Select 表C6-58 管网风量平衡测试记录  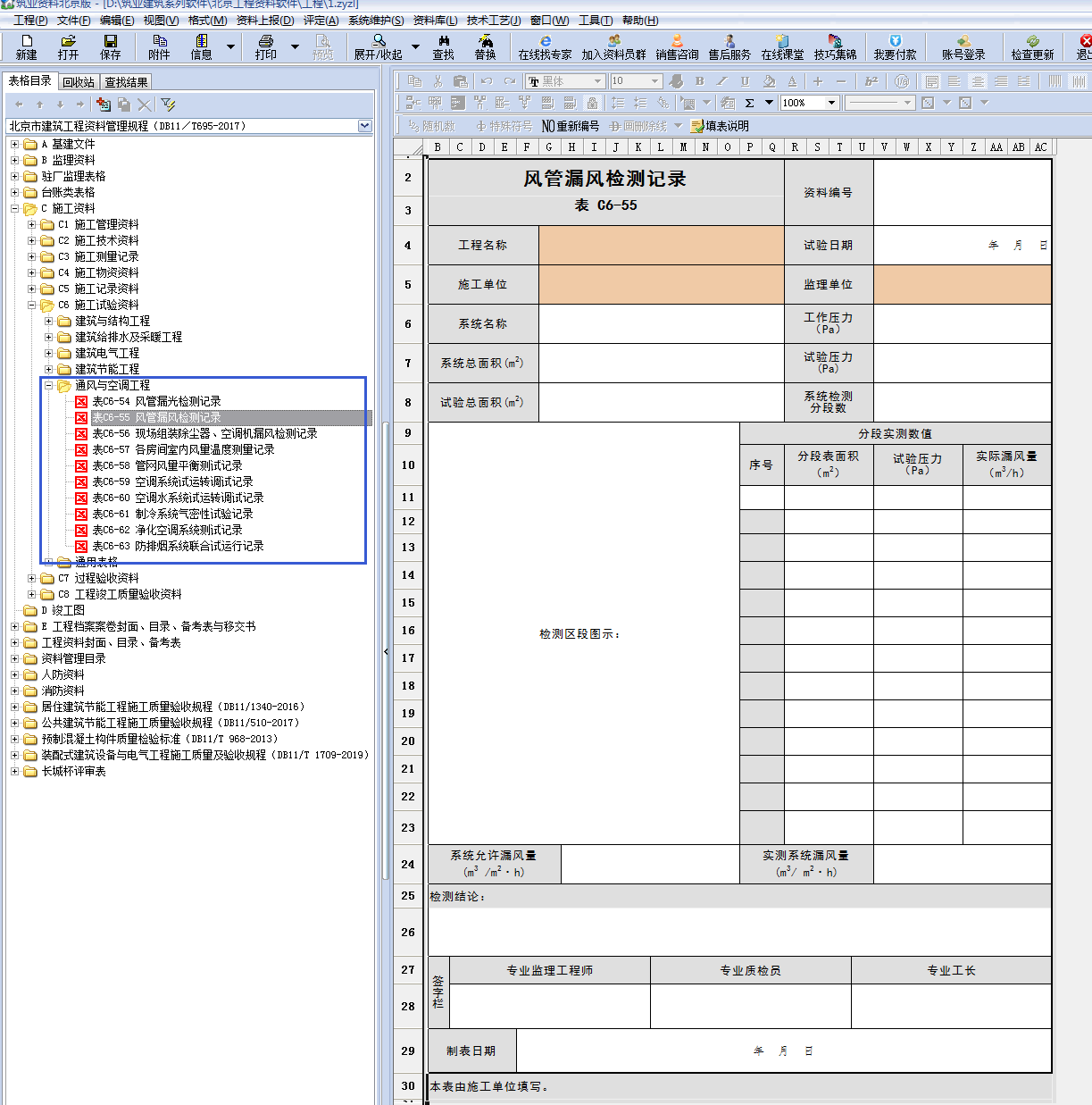[x=167, y=466]
